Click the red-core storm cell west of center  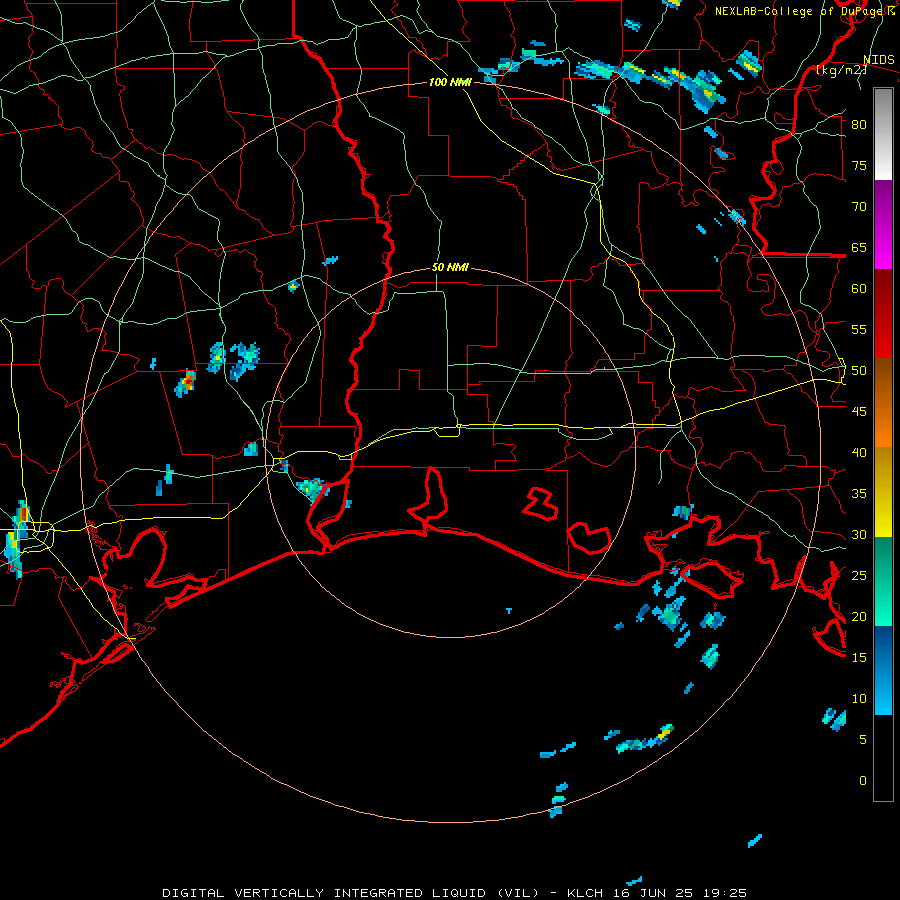pyautogui.click(x=186, y=383)
